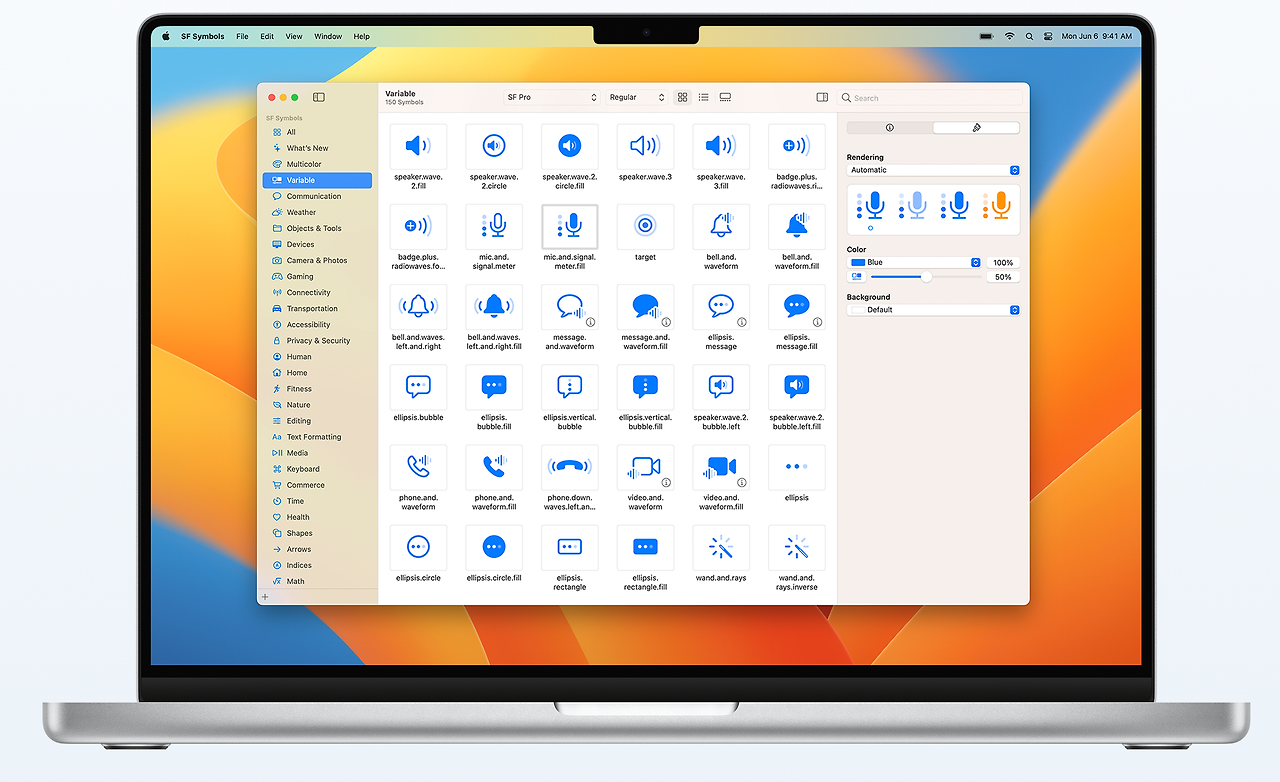Switch to gallery view
Viewport: 1280px width, 782px height.
point(725,97)
